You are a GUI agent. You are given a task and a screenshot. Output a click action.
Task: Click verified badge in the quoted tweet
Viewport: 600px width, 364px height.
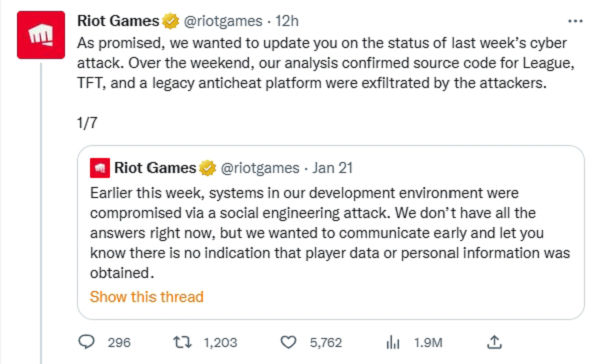pos(207,168)
